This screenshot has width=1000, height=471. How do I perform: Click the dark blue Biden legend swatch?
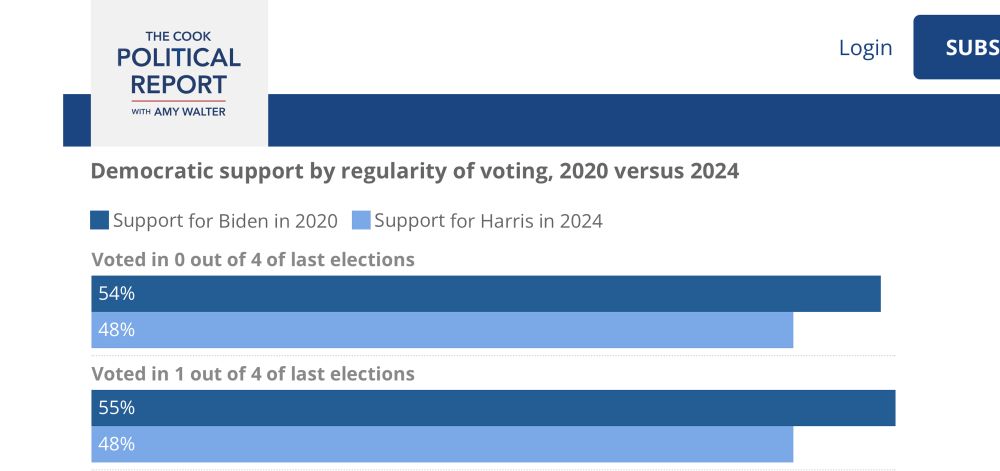pos(99,221)
